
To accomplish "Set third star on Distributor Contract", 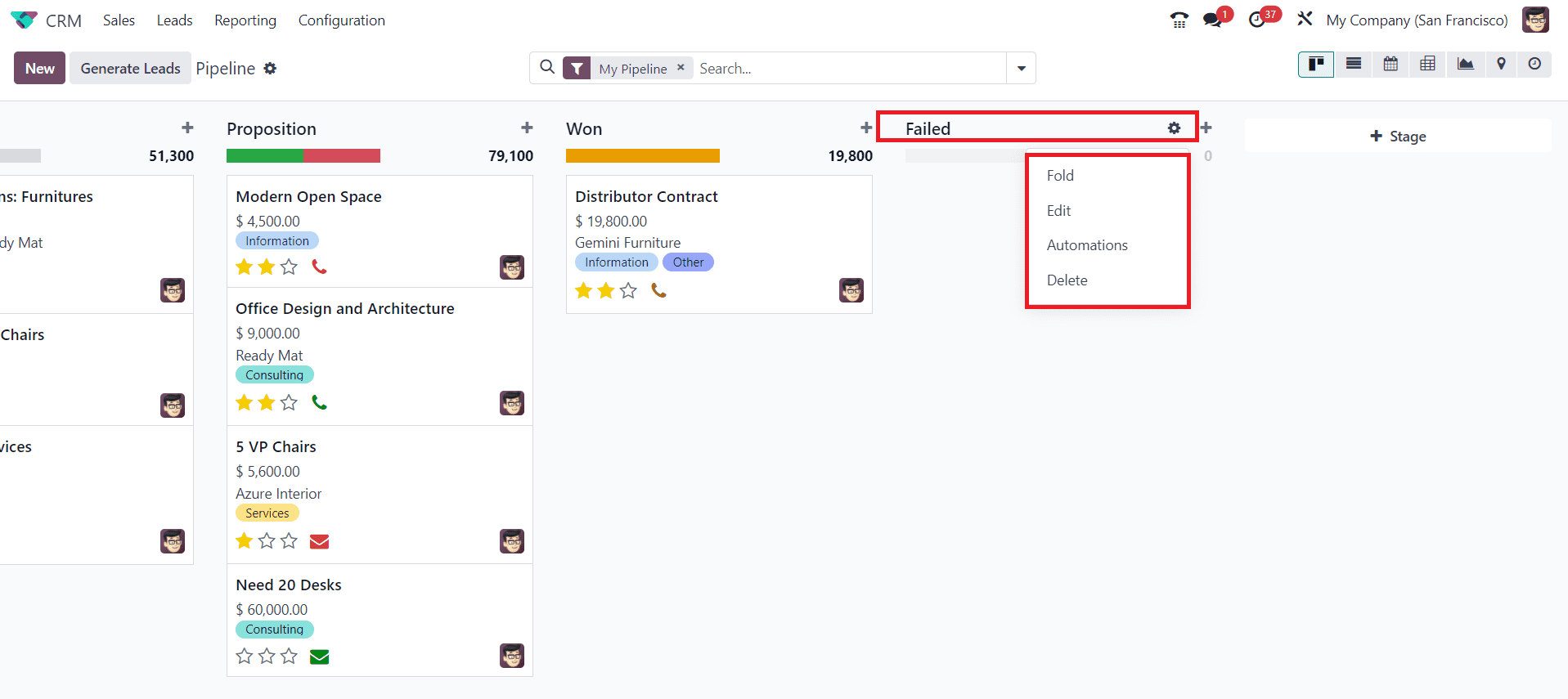I will pos(628,290).
